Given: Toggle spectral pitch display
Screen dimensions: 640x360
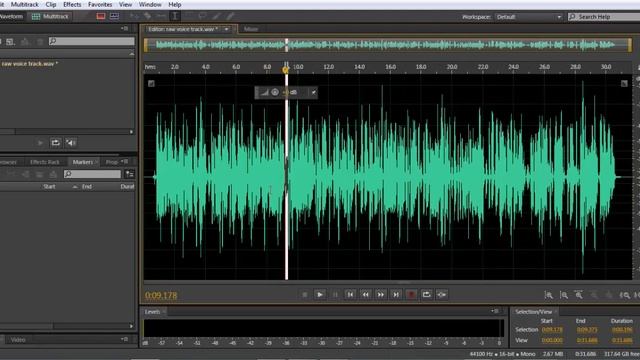Looking at the screenshot, I should [x=114, y=16].
